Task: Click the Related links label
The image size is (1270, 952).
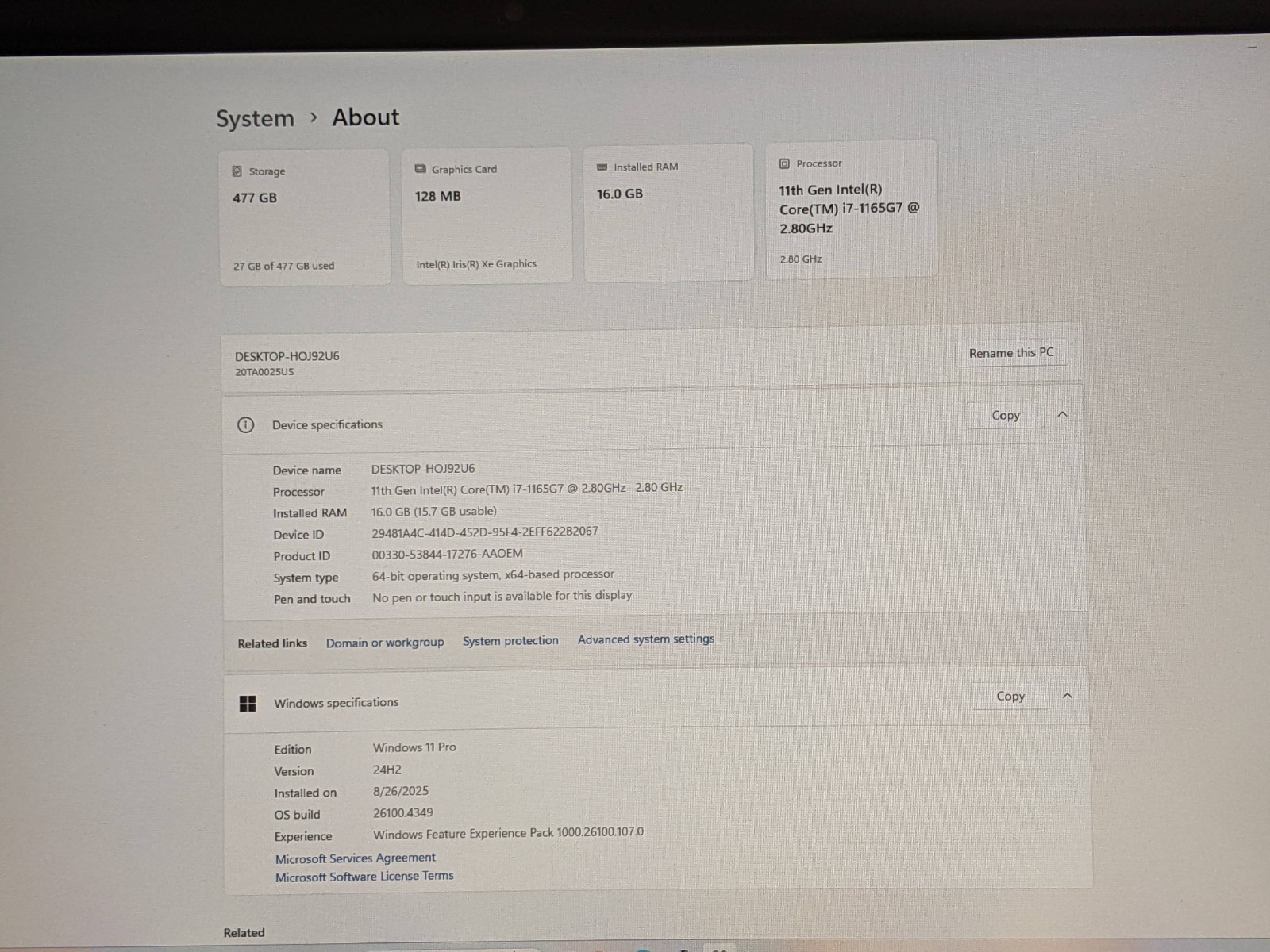Action: tap(272, 643)
